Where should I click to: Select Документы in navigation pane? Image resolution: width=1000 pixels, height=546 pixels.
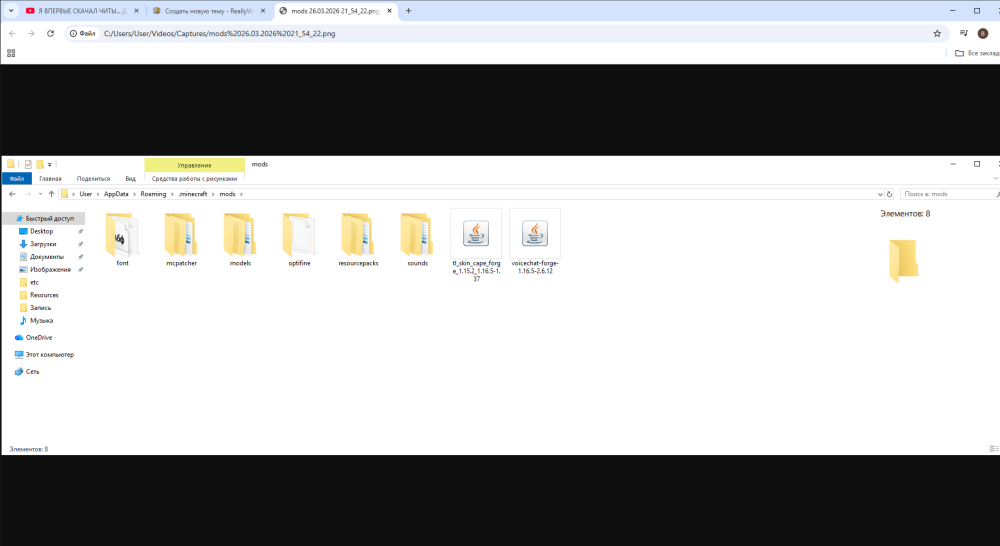point(47,256)
